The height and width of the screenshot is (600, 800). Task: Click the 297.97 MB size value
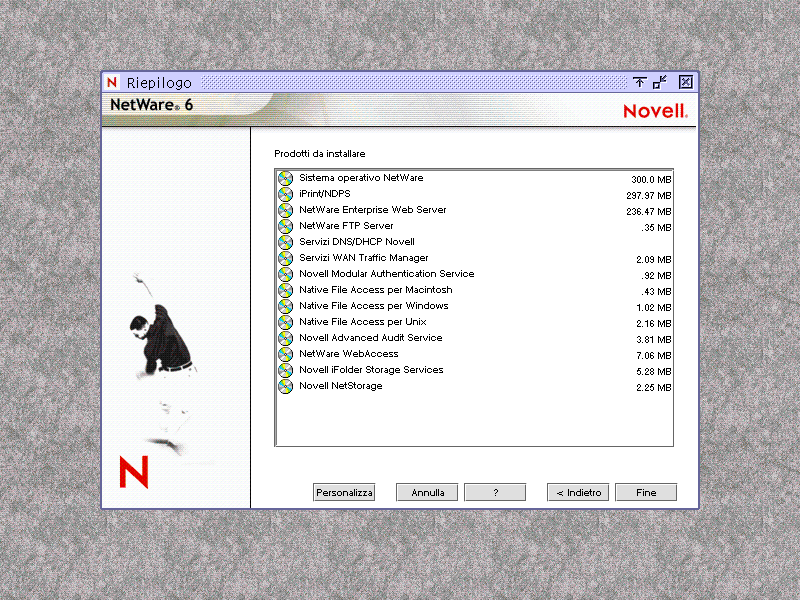pos(648,195)
